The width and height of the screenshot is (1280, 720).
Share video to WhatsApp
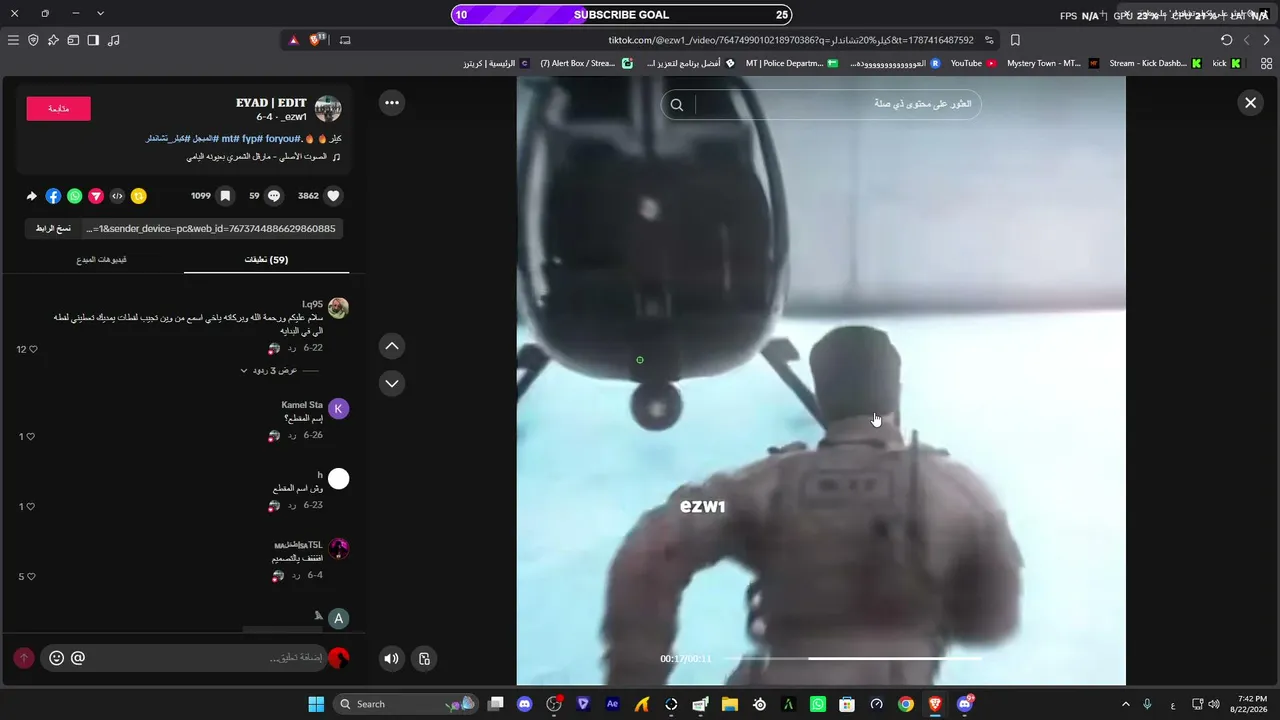point(75,196)
